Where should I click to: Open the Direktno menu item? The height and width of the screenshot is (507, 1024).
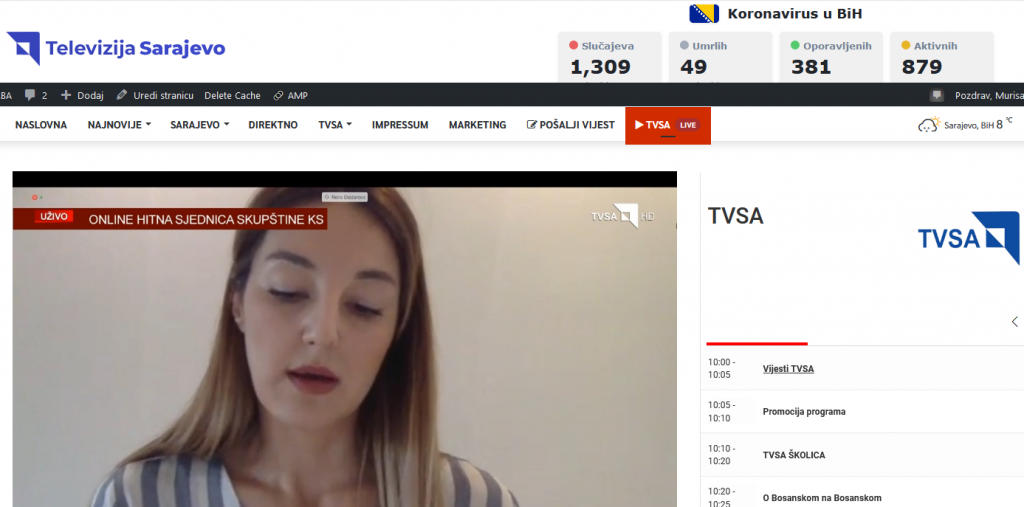273,125
